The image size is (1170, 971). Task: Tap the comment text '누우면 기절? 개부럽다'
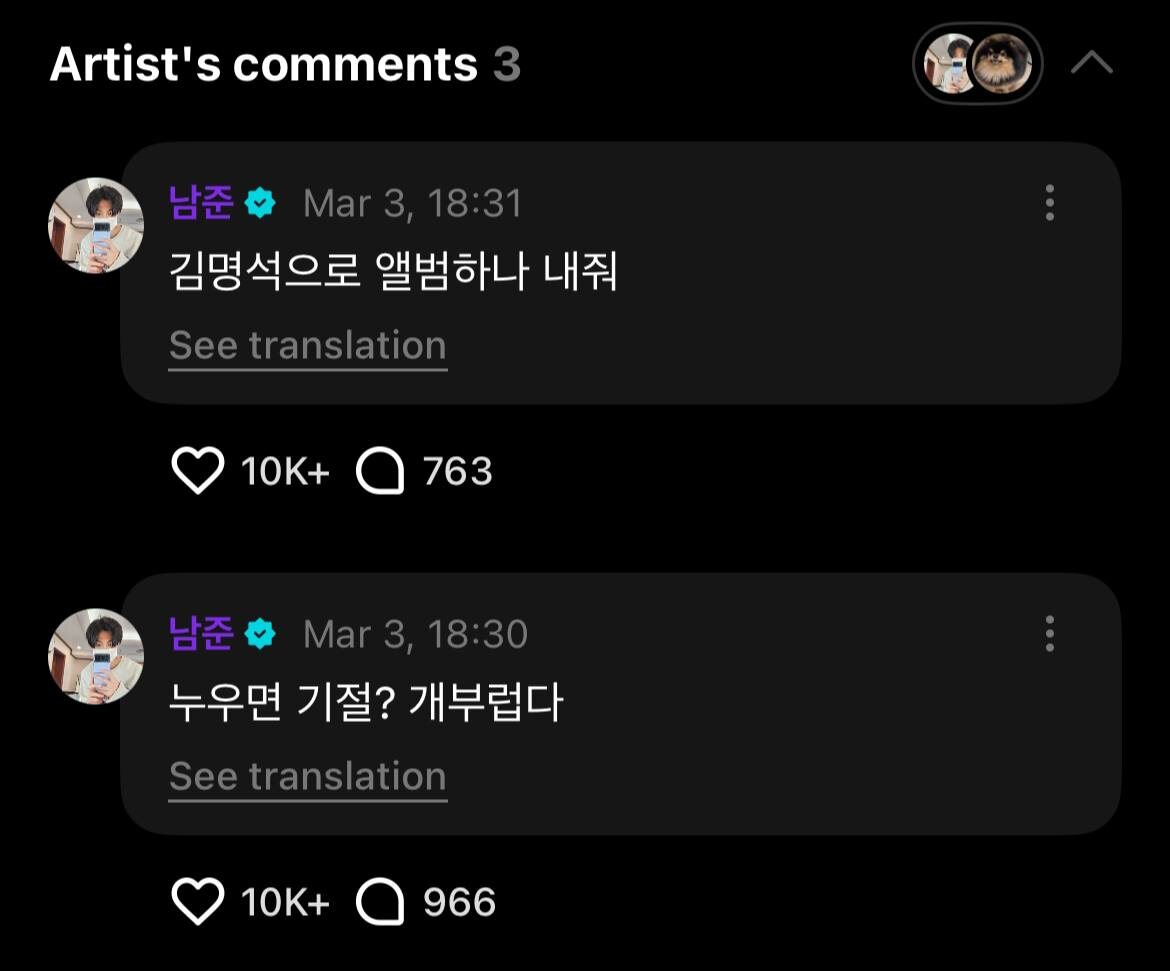click(x=366, y=705)
